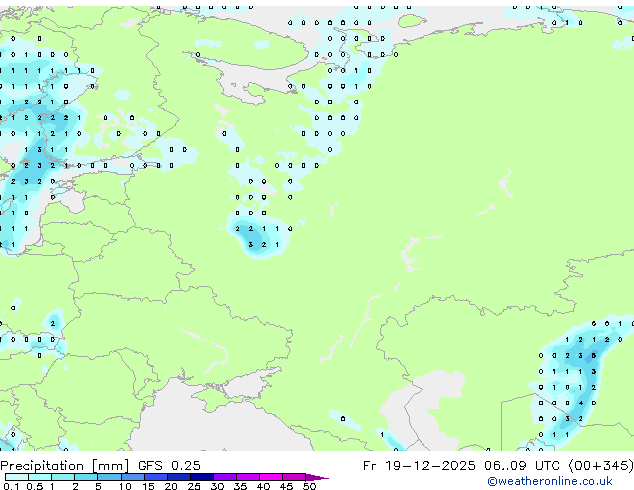Select the 0.1–0.5 mm palest cyan legend swatch
Image resolution: width=634 pixels, height=490 pixels.
17,477
